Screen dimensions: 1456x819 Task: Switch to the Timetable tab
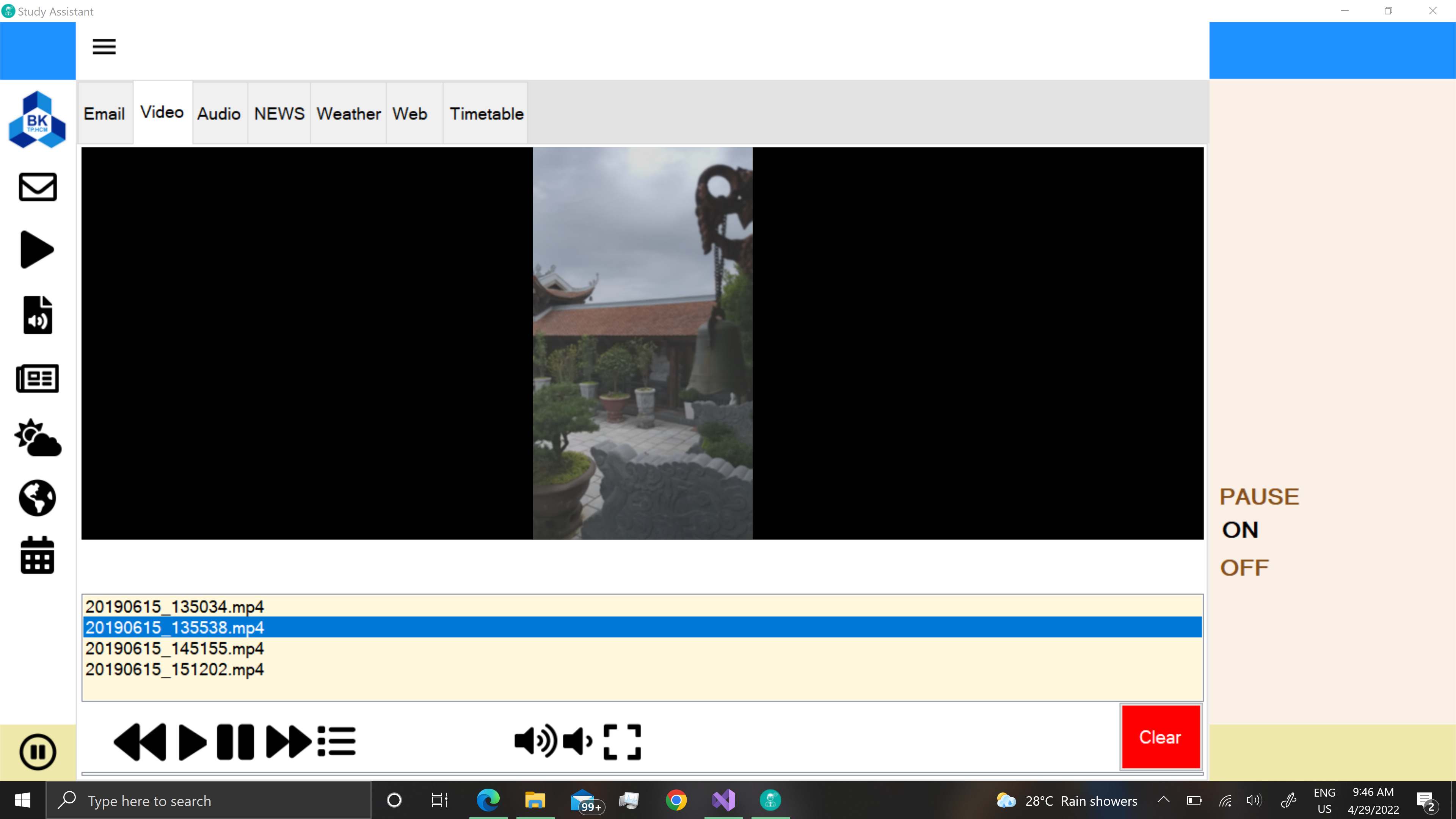tap(486, 114)
